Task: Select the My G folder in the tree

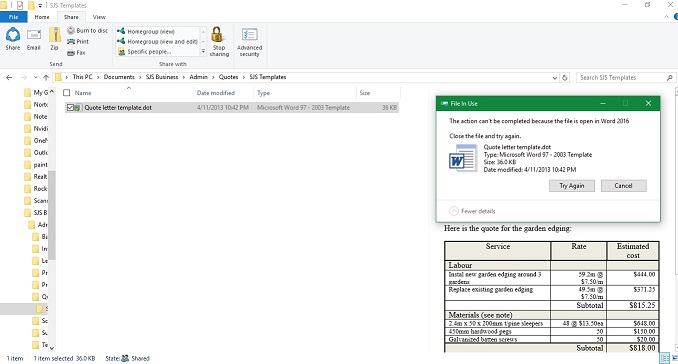Action: [36, 93]
